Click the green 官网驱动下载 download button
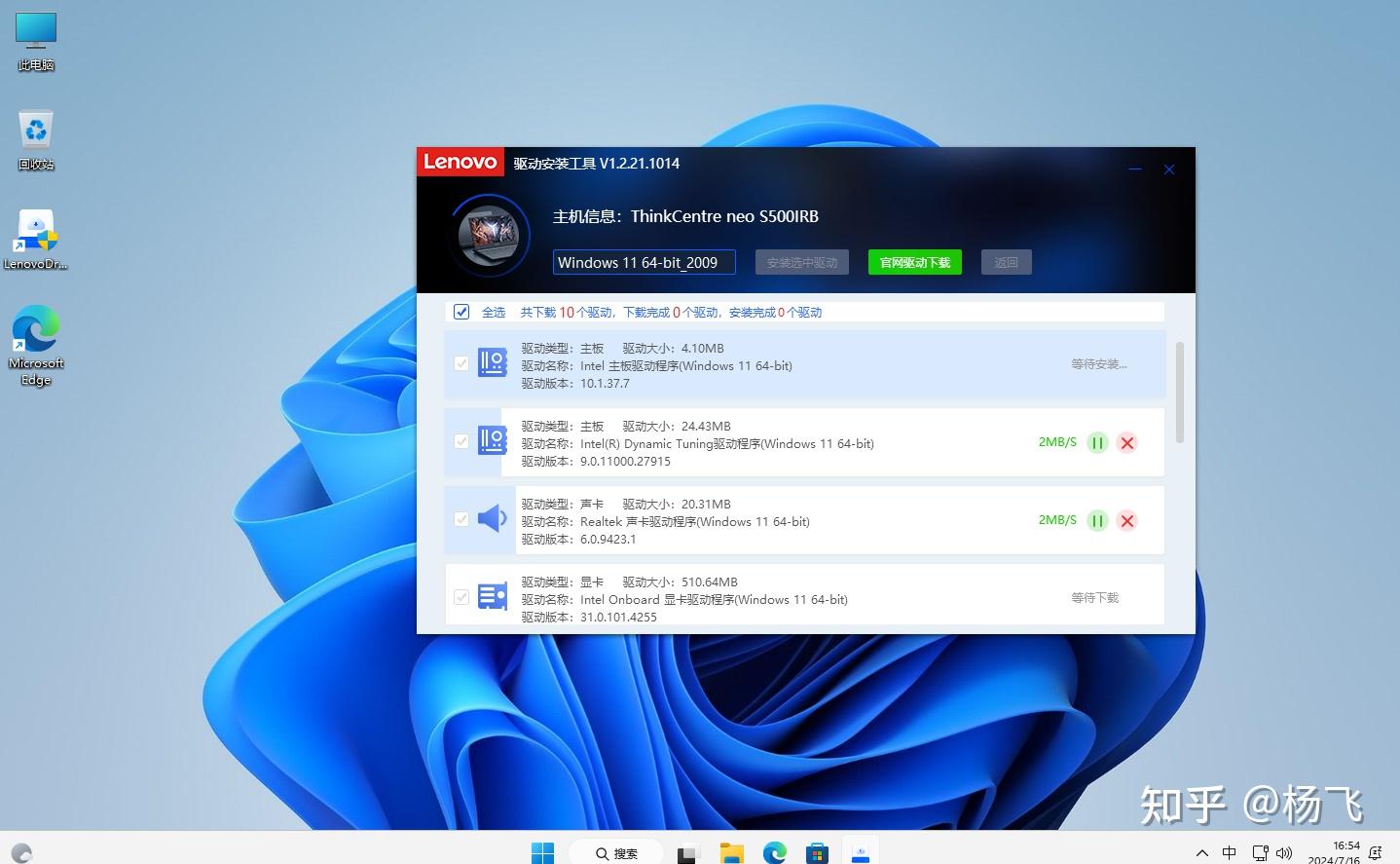Viewport: 1400px width, 864px height. (x=913, y=261)
